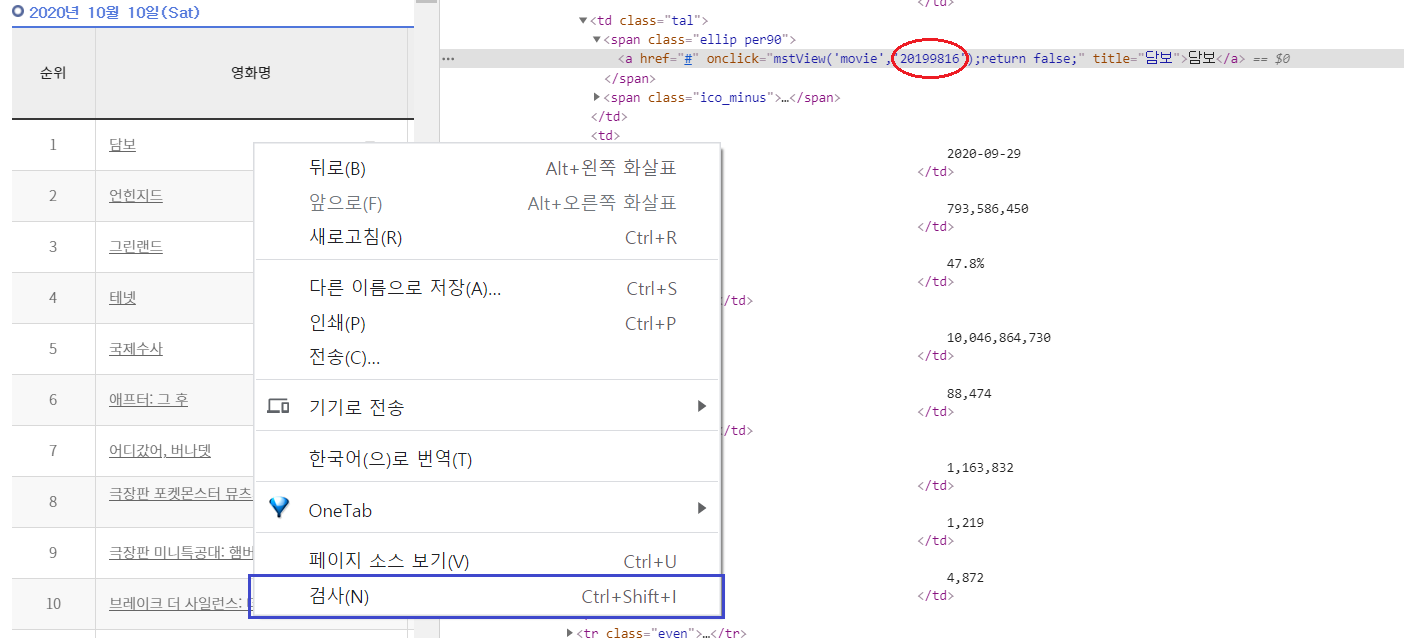Open the movie link 테넷

122,298
